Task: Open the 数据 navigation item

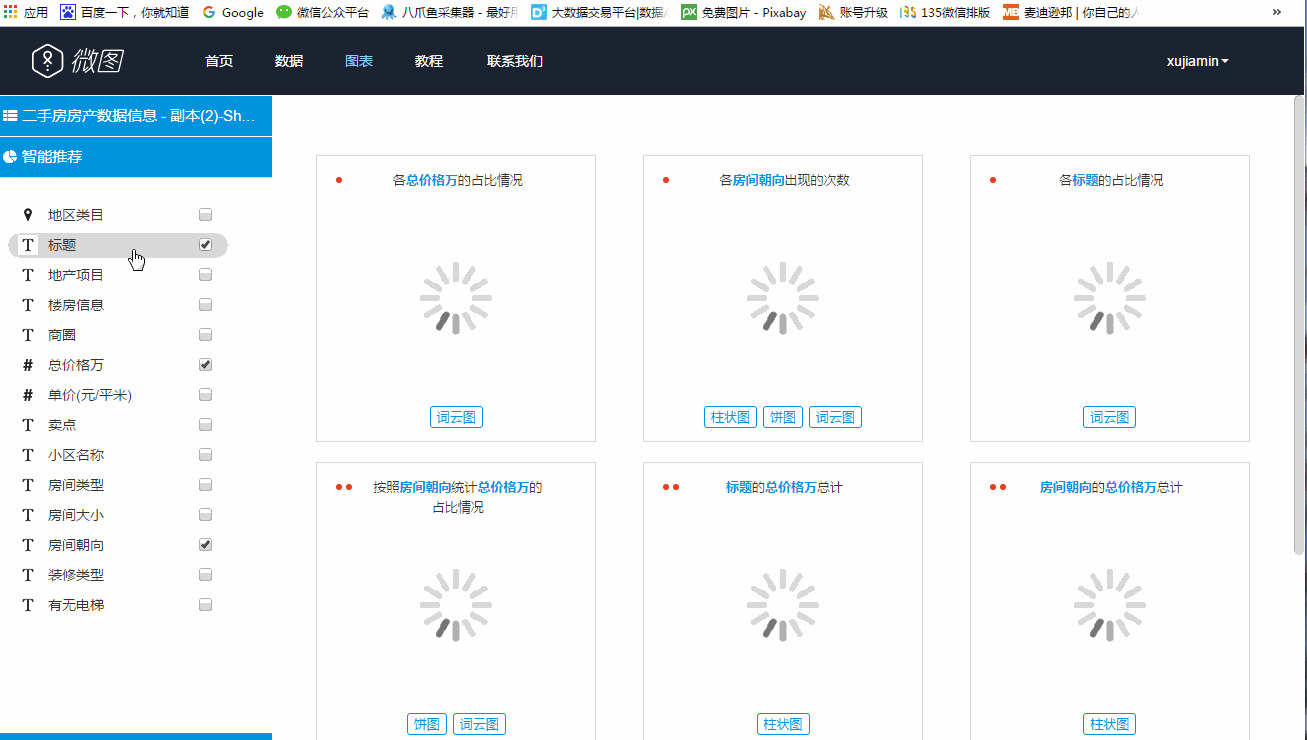Action: (x=289, y=61)
